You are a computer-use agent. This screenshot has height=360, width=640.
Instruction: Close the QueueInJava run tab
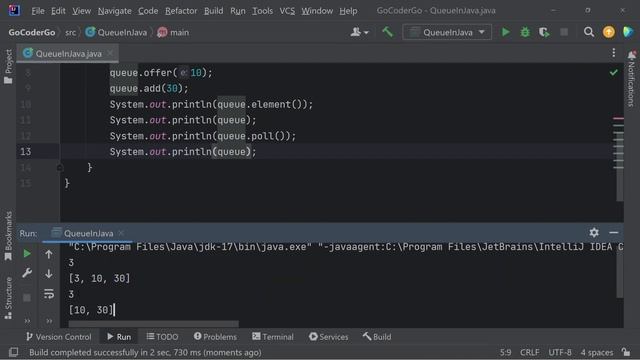click(121, 233)
